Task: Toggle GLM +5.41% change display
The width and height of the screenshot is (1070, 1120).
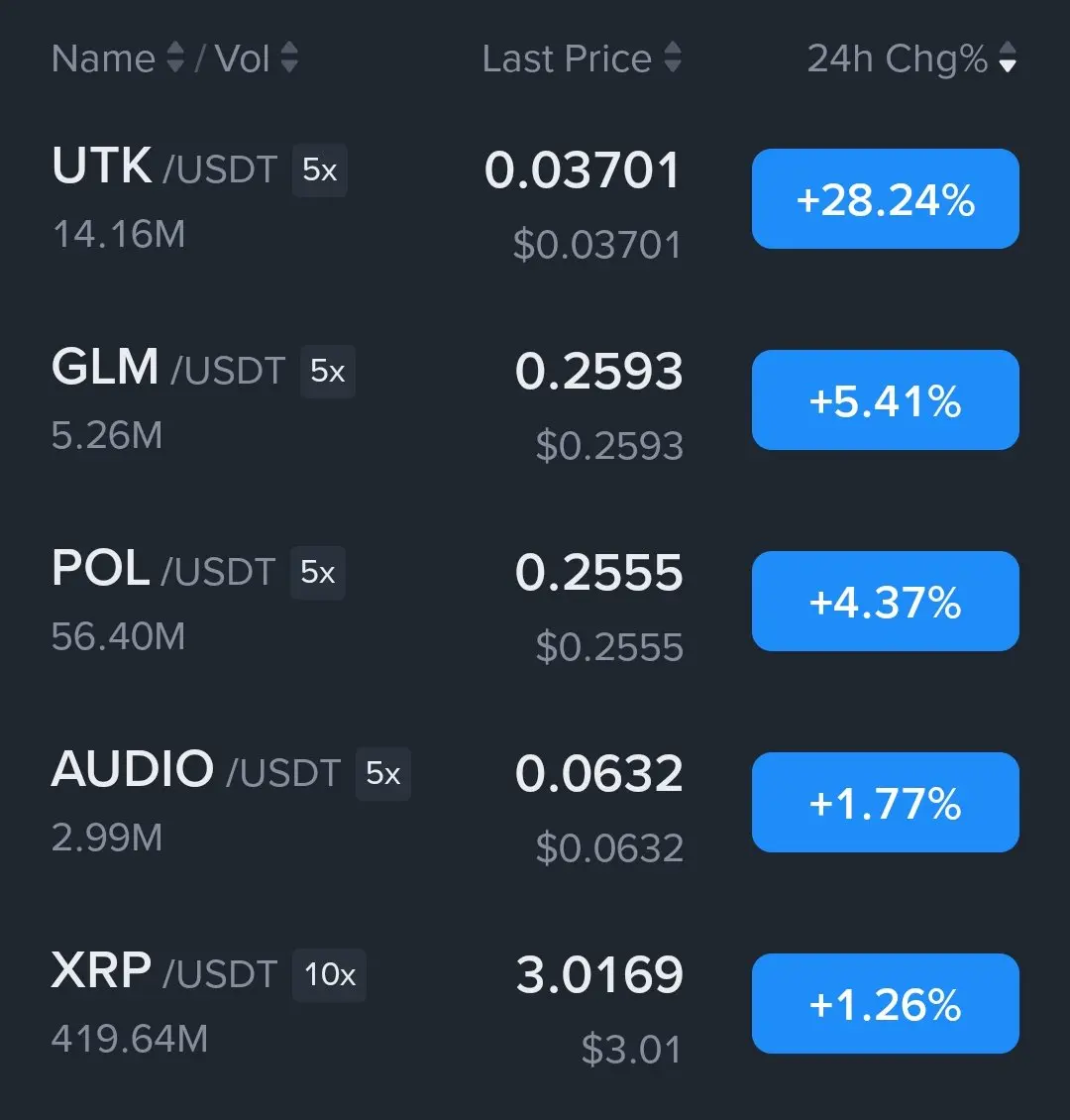Action: (885, 400)
